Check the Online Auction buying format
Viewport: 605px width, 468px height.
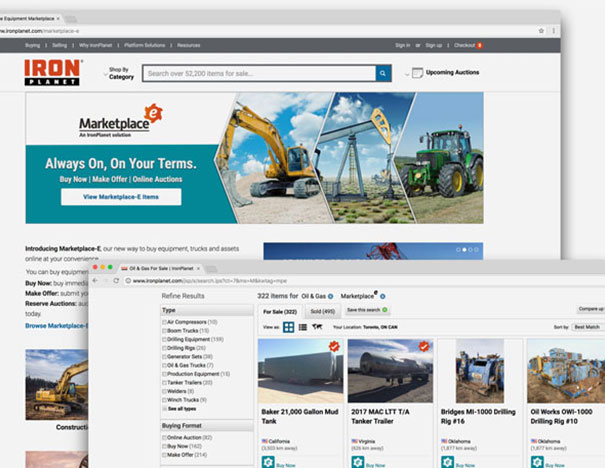[164, 438]
